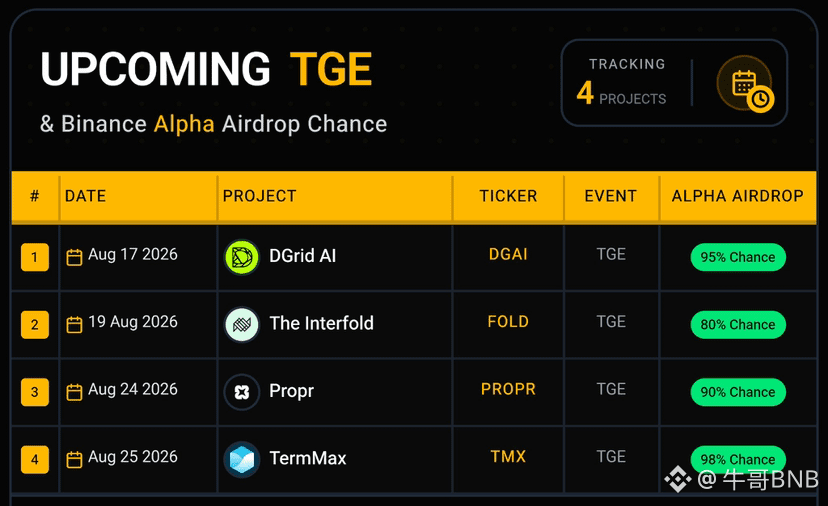Click the TICKER column header
The height and width of the screenshot is (506, 828).
click(x=508, y=196)
